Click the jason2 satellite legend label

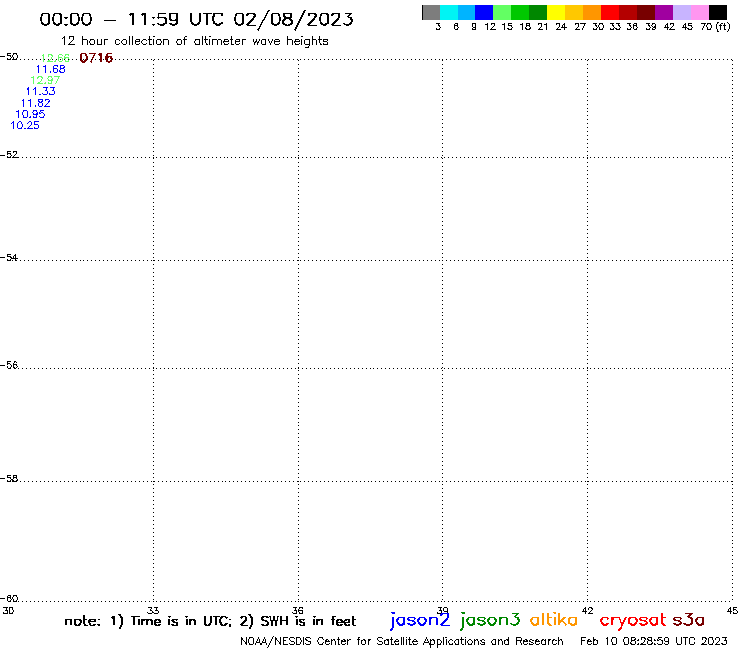click(420, 620)
